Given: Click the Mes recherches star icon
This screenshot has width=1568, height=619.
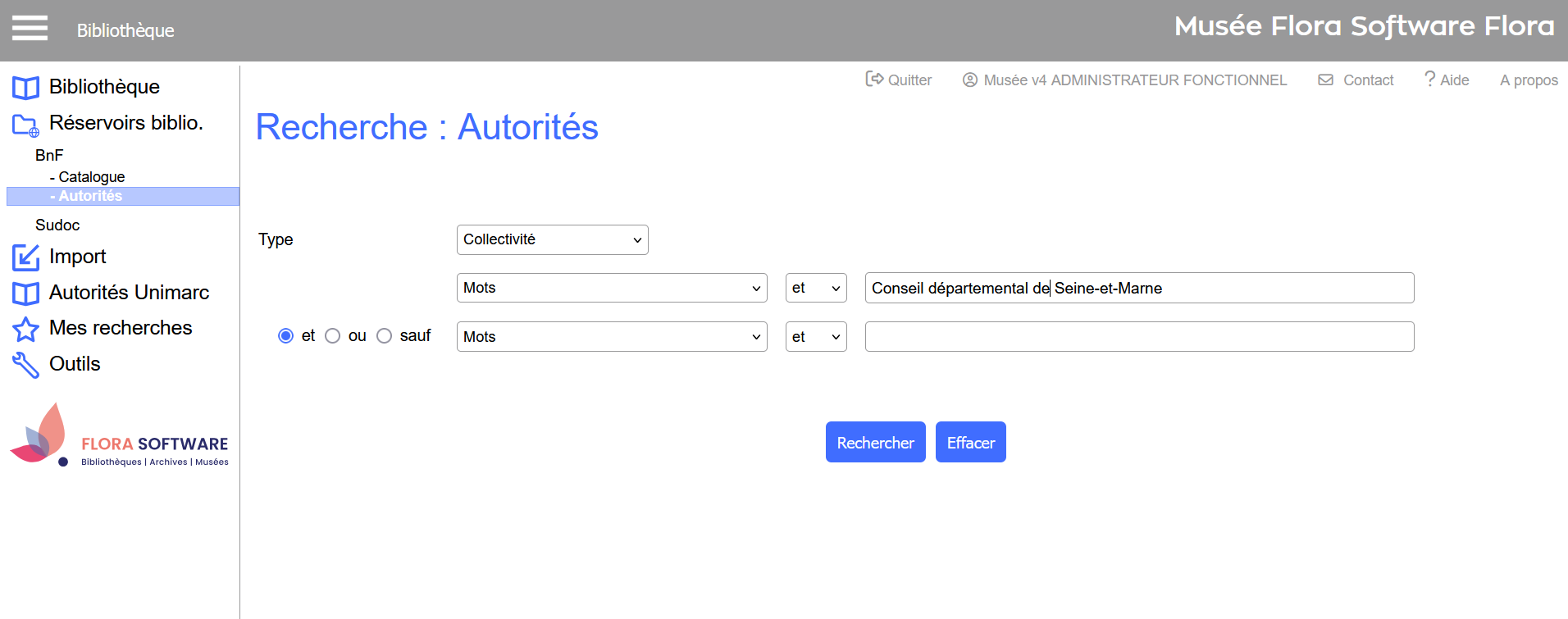Looking at the screenshot, I should coord(25,329).
